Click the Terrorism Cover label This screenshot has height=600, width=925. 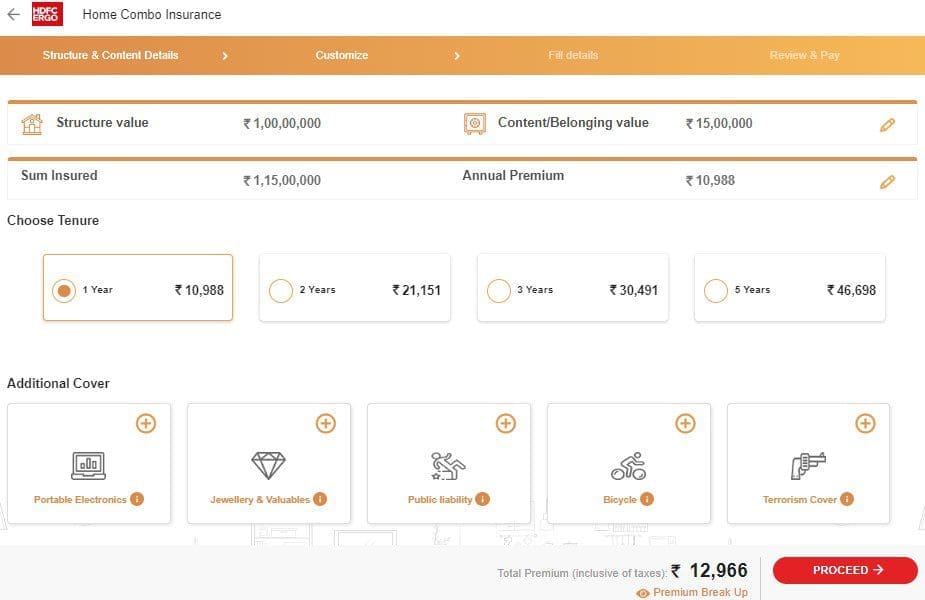click(x=799, y=500)
